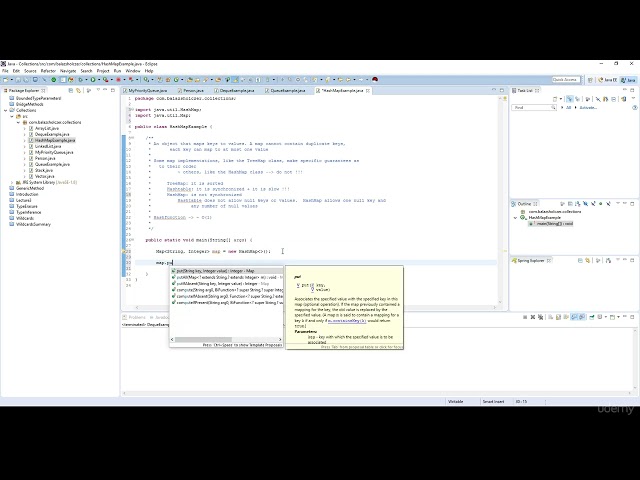This screenshot has width=640, height=480.
Task: Click Minimize icon of Task List panel
Action: click(x=625, y=89)
